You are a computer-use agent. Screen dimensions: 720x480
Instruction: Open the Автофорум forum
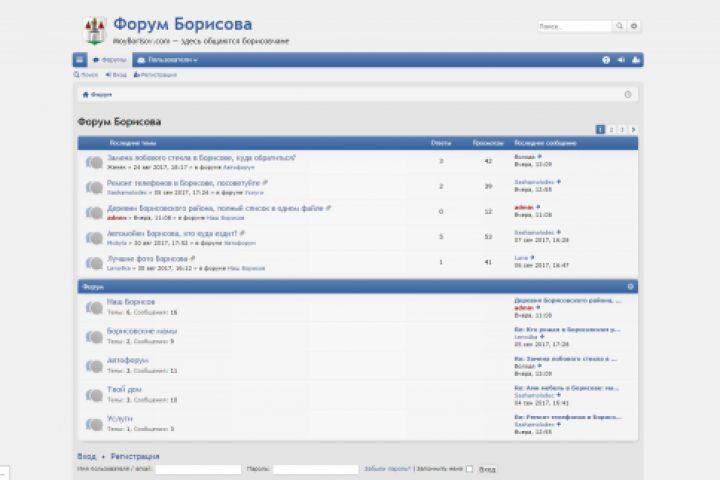(127, 360)
